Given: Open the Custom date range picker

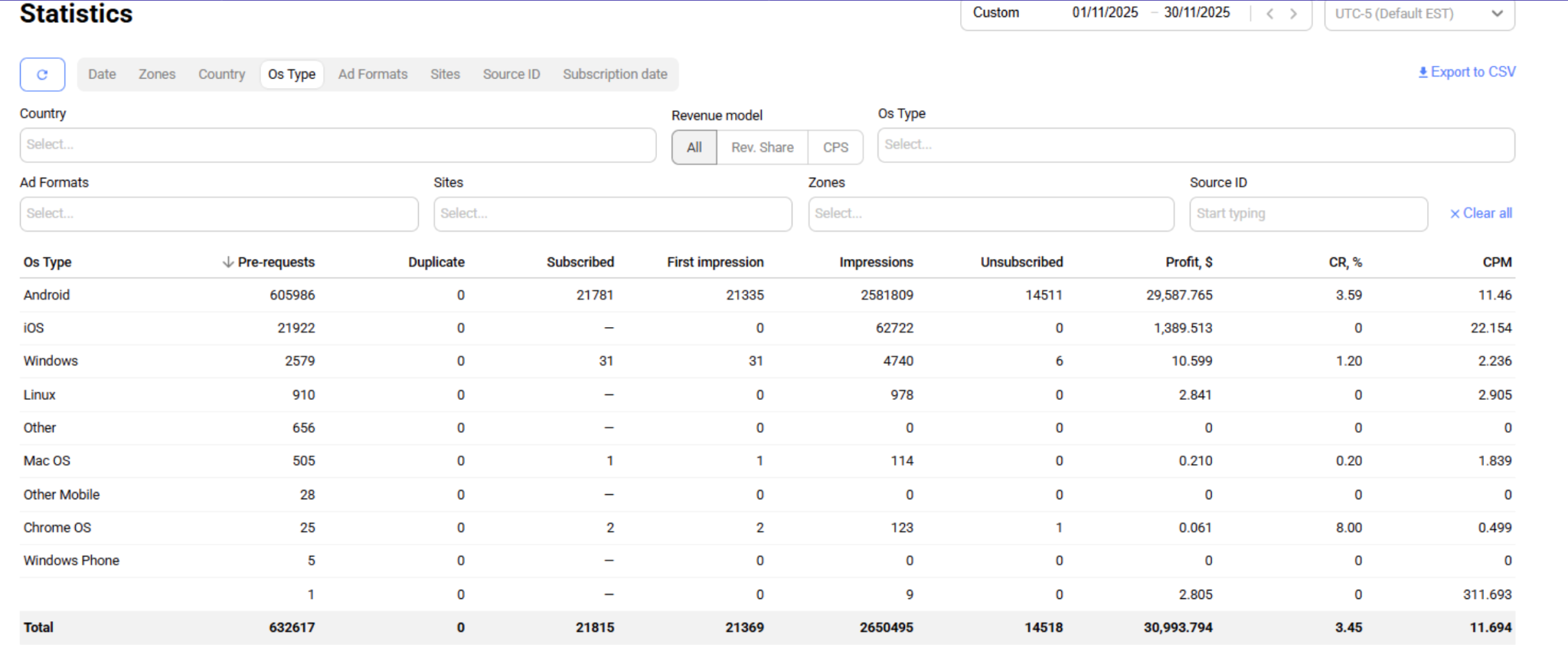Looking at the screenshot, I should click(995, 13).
